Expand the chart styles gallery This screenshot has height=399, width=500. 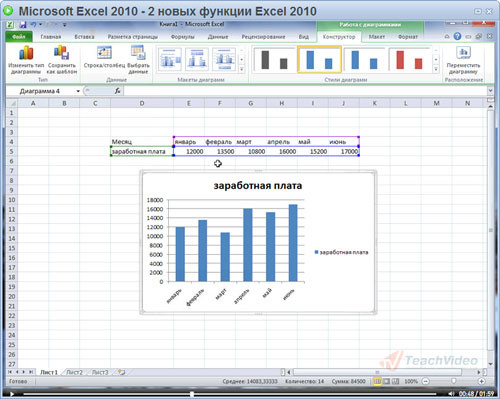[x=436, y=69]
